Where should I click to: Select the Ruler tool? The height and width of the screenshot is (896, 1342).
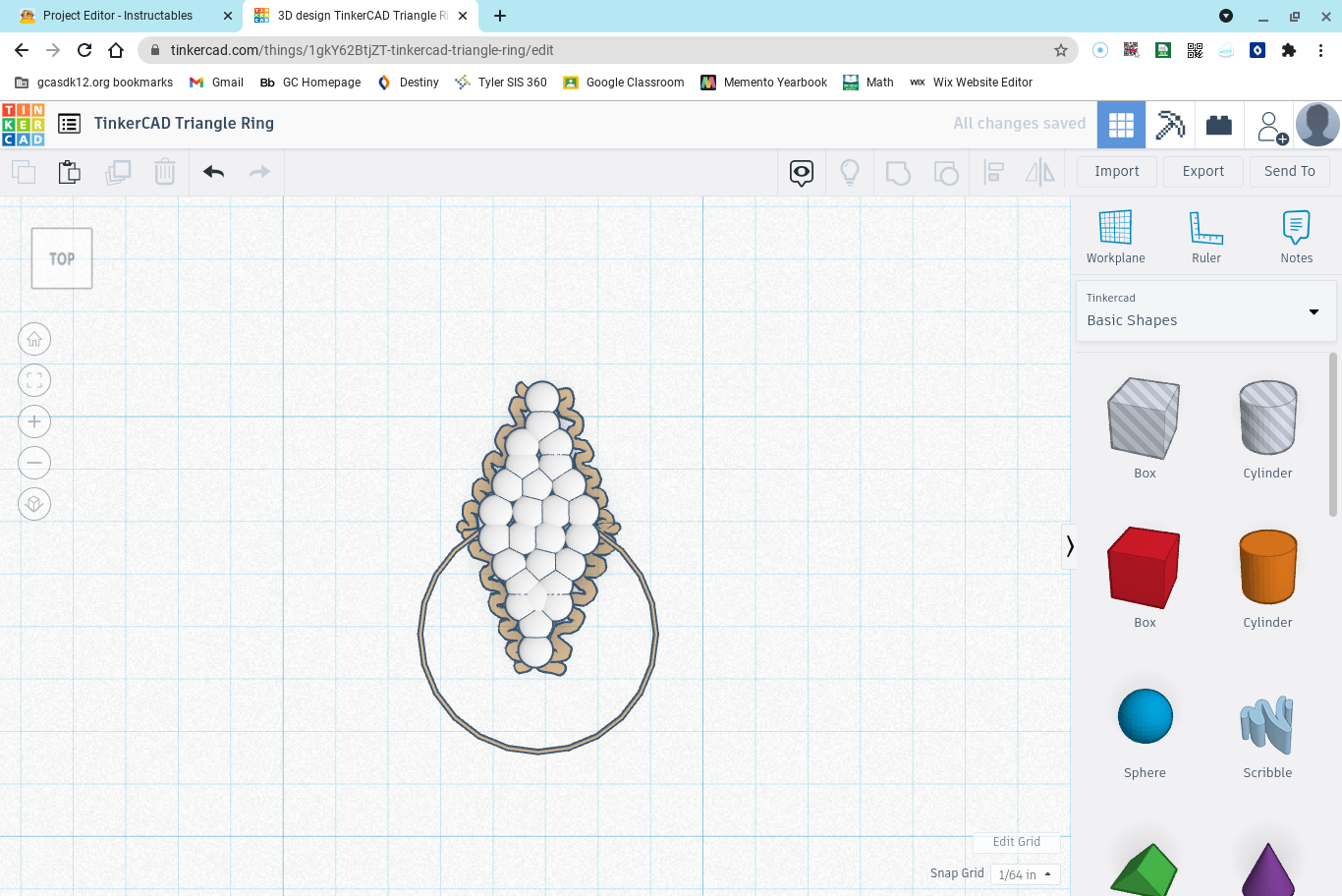1205,236
